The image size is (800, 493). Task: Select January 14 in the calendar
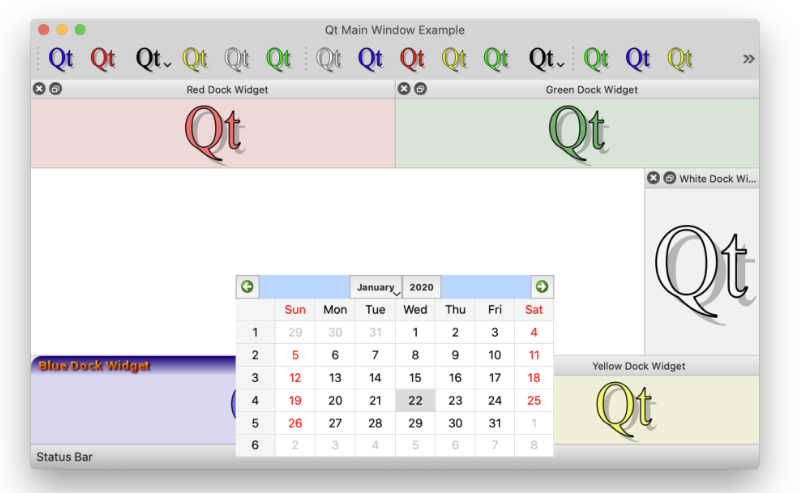(375, 378)
